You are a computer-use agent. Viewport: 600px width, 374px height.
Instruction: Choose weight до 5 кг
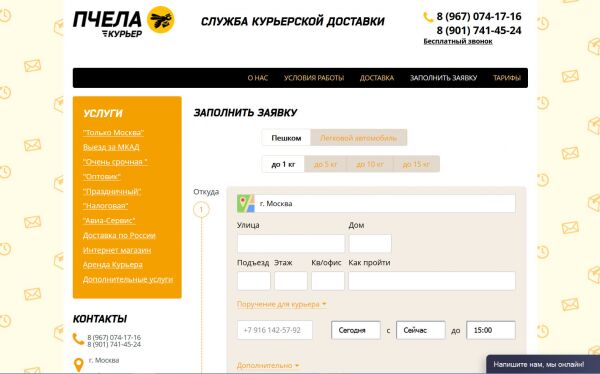(x=325, y=164)
